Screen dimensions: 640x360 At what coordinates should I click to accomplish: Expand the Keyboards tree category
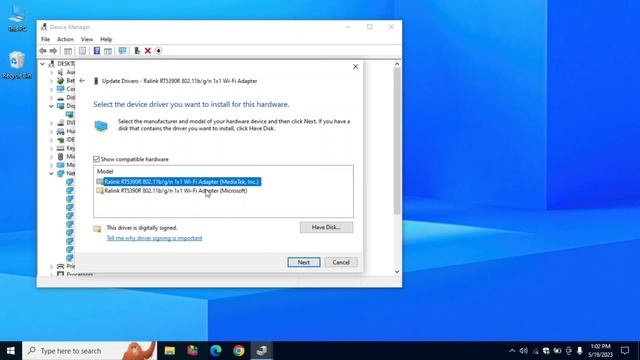(51, 149)
